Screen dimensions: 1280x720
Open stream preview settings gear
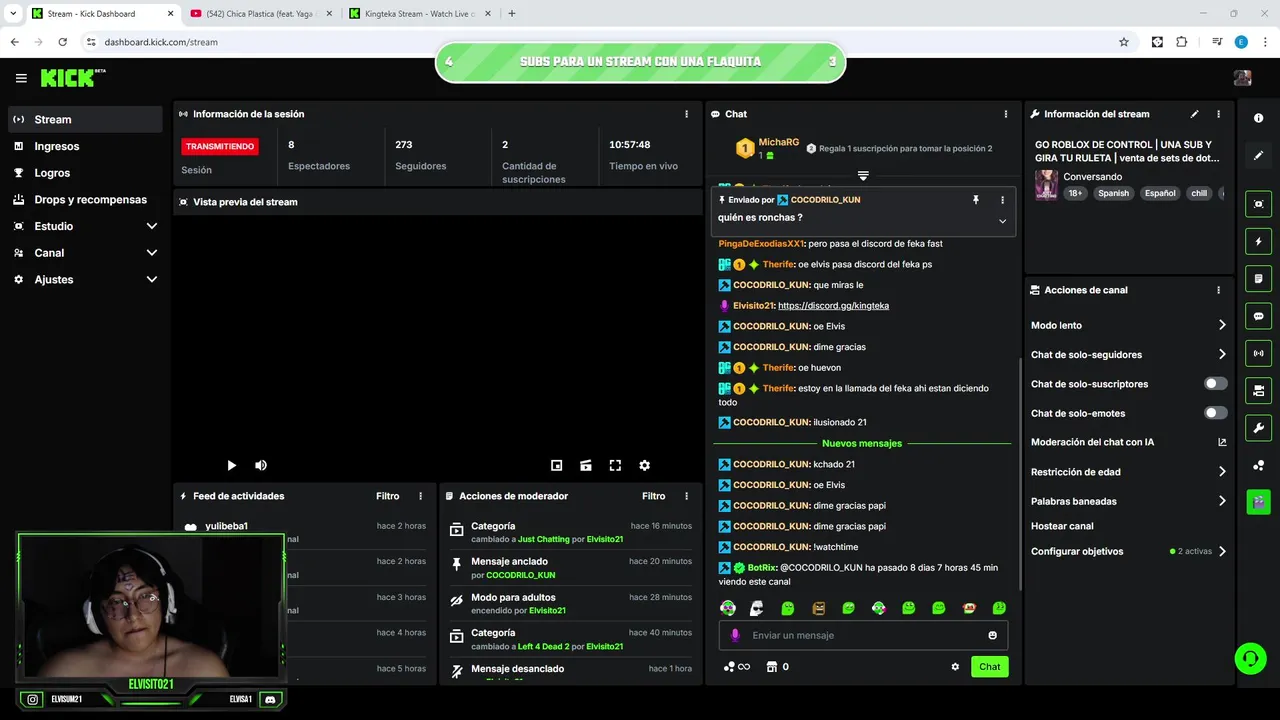[x=644, y=465]
